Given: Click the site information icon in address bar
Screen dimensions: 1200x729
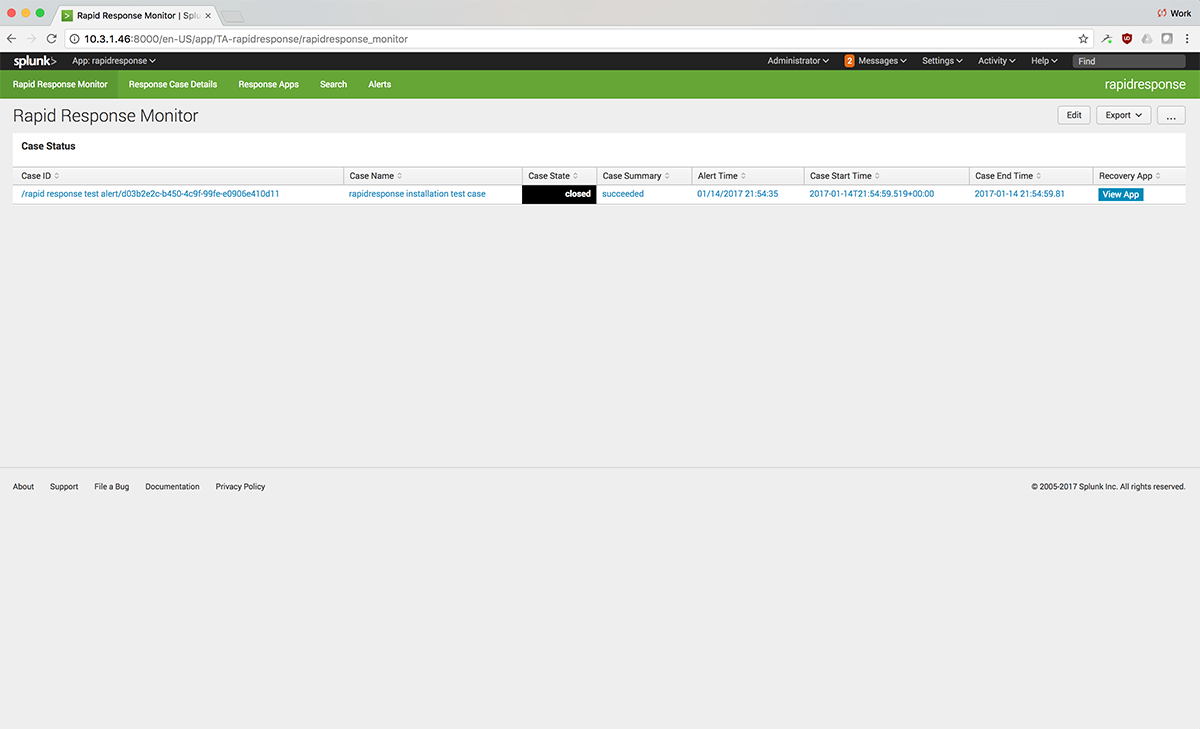Looking at the screenshot, I should (75, 39).
